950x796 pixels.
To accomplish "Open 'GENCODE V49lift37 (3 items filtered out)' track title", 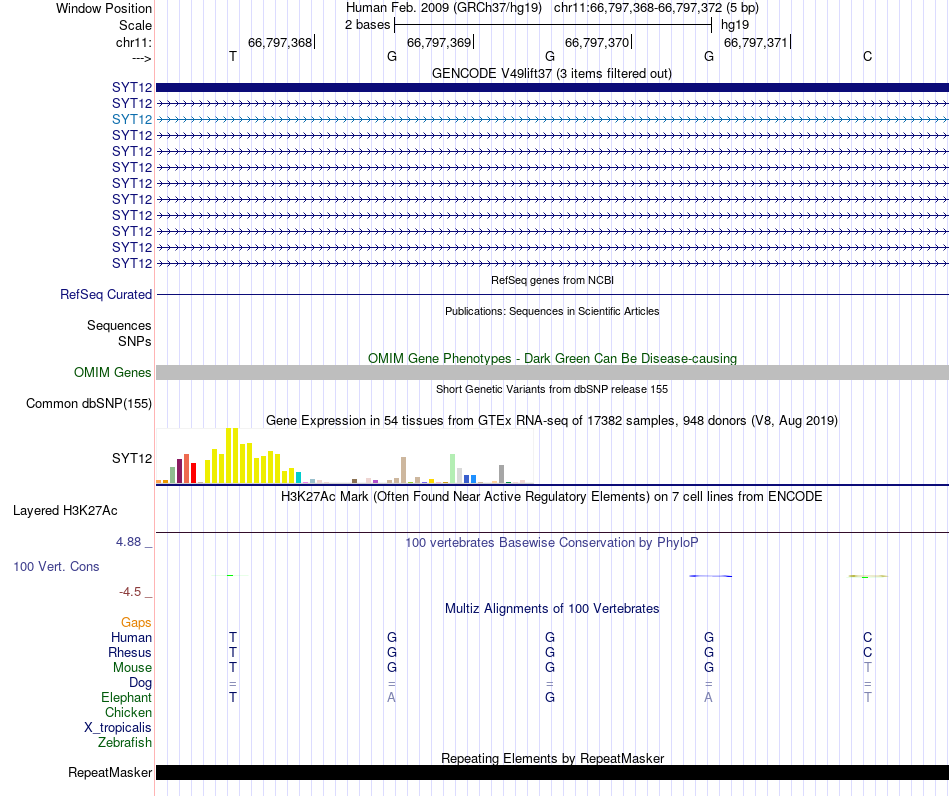I will pyautogui.click(x=551, y=73).
